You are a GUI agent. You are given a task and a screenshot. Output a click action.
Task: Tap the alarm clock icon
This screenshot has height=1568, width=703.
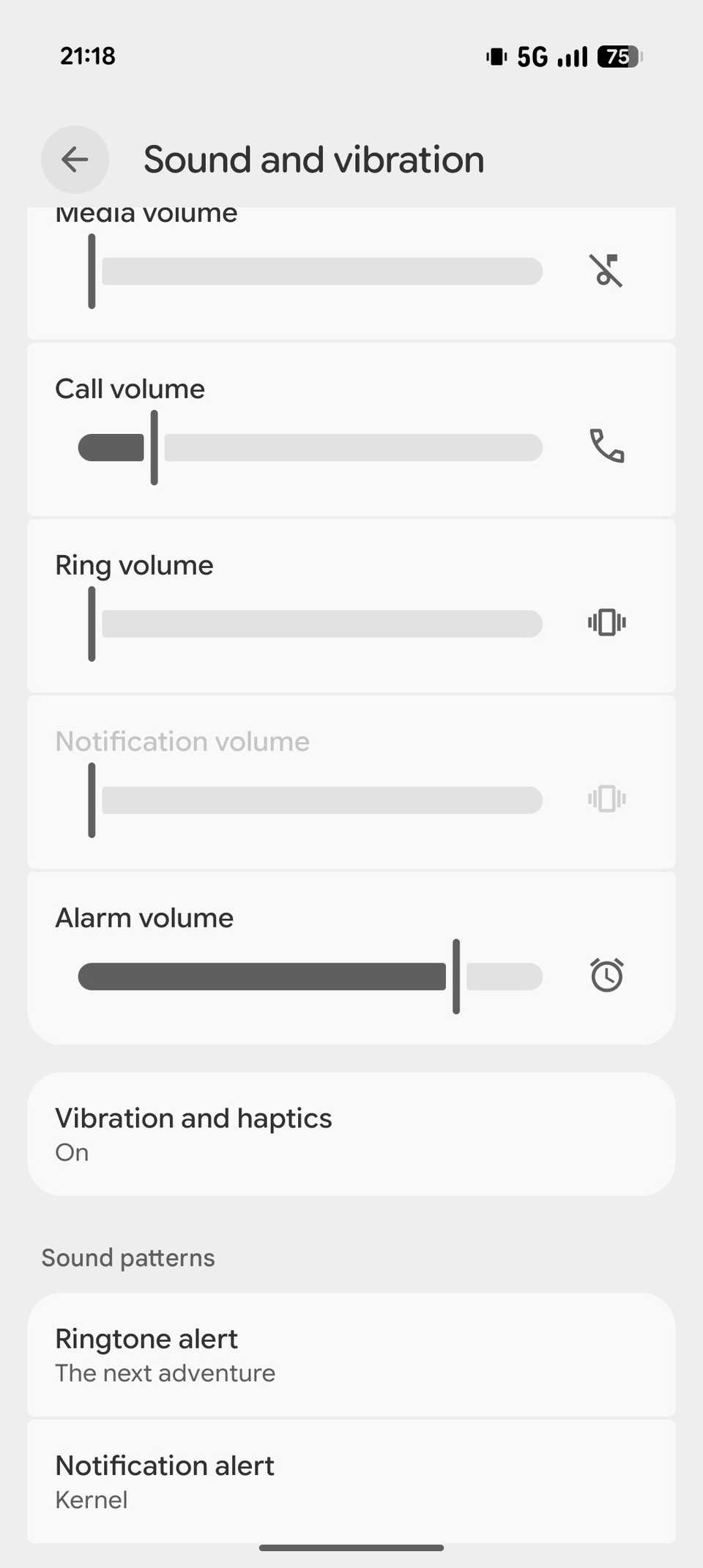pyautogui.click(x=606, y=975)
